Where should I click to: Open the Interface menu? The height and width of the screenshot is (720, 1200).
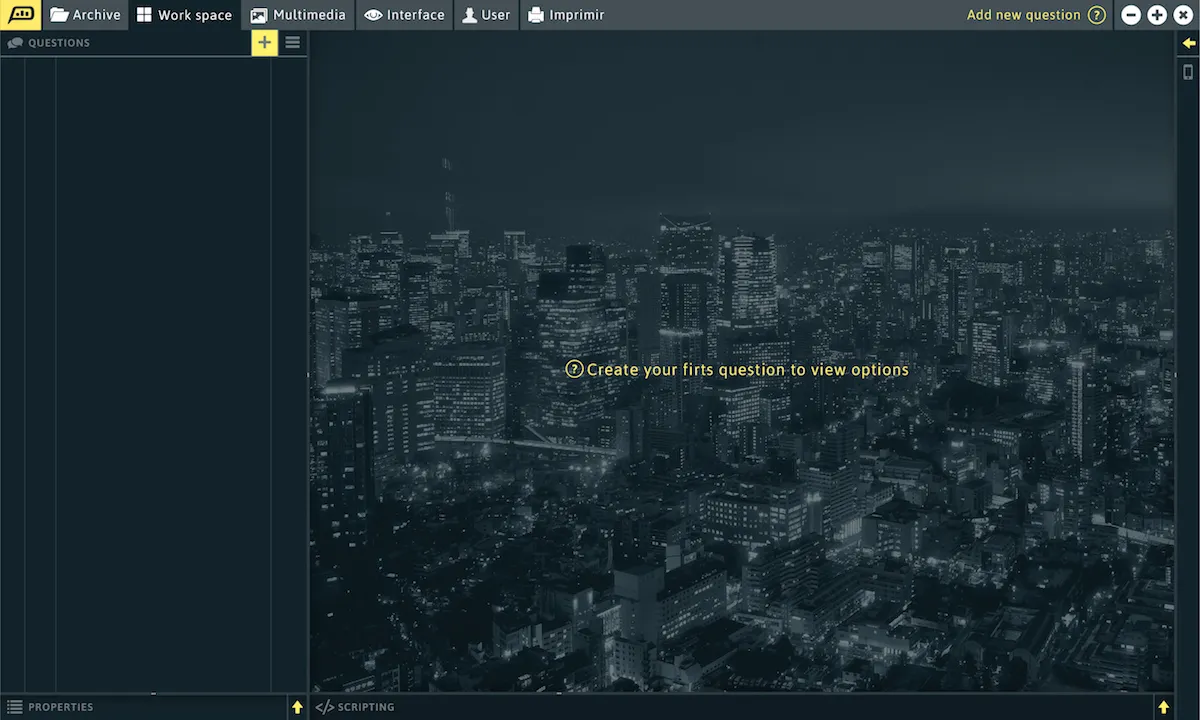[404, 15]
